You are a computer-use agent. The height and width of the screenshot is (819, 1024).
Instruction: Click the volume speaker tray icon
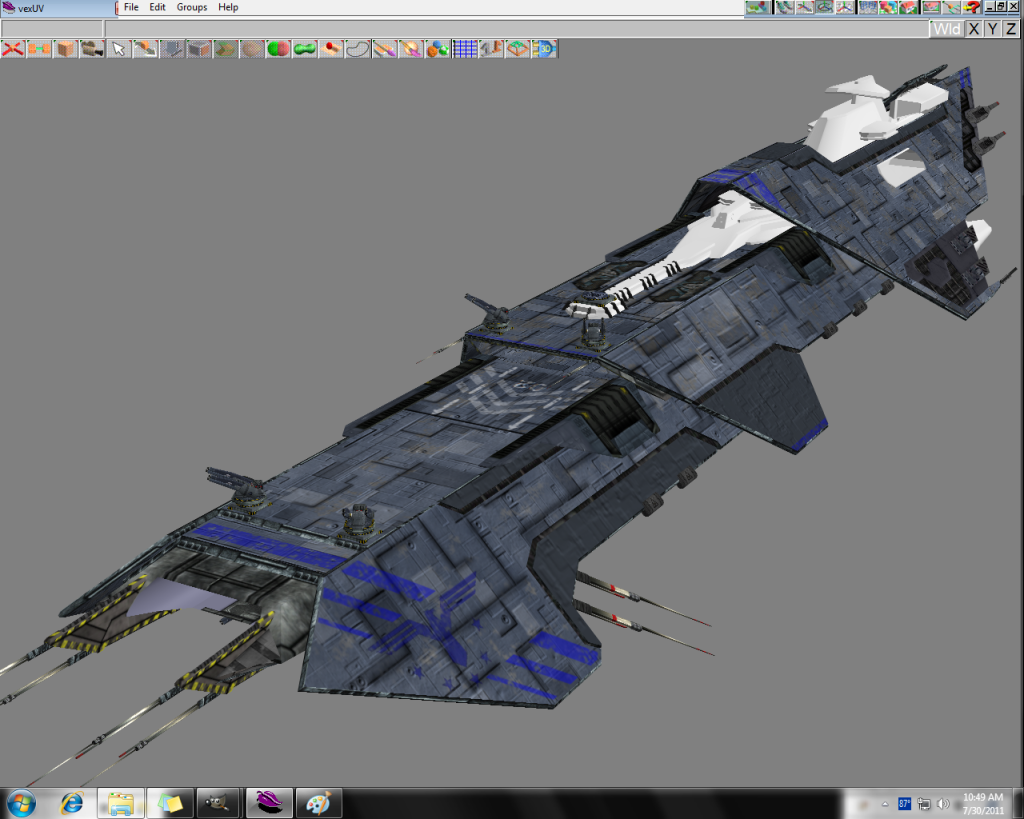pyautogui.click(x=942, y=804)
